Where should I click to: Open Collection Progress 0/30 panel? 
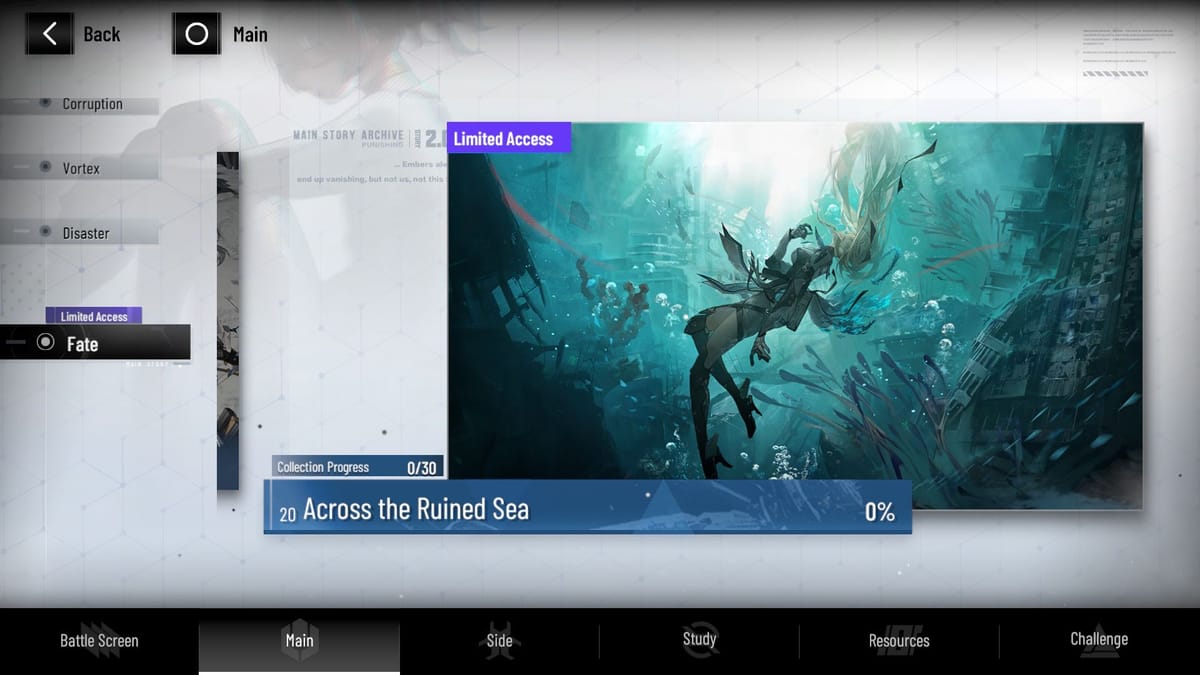[x=357, y=467]
